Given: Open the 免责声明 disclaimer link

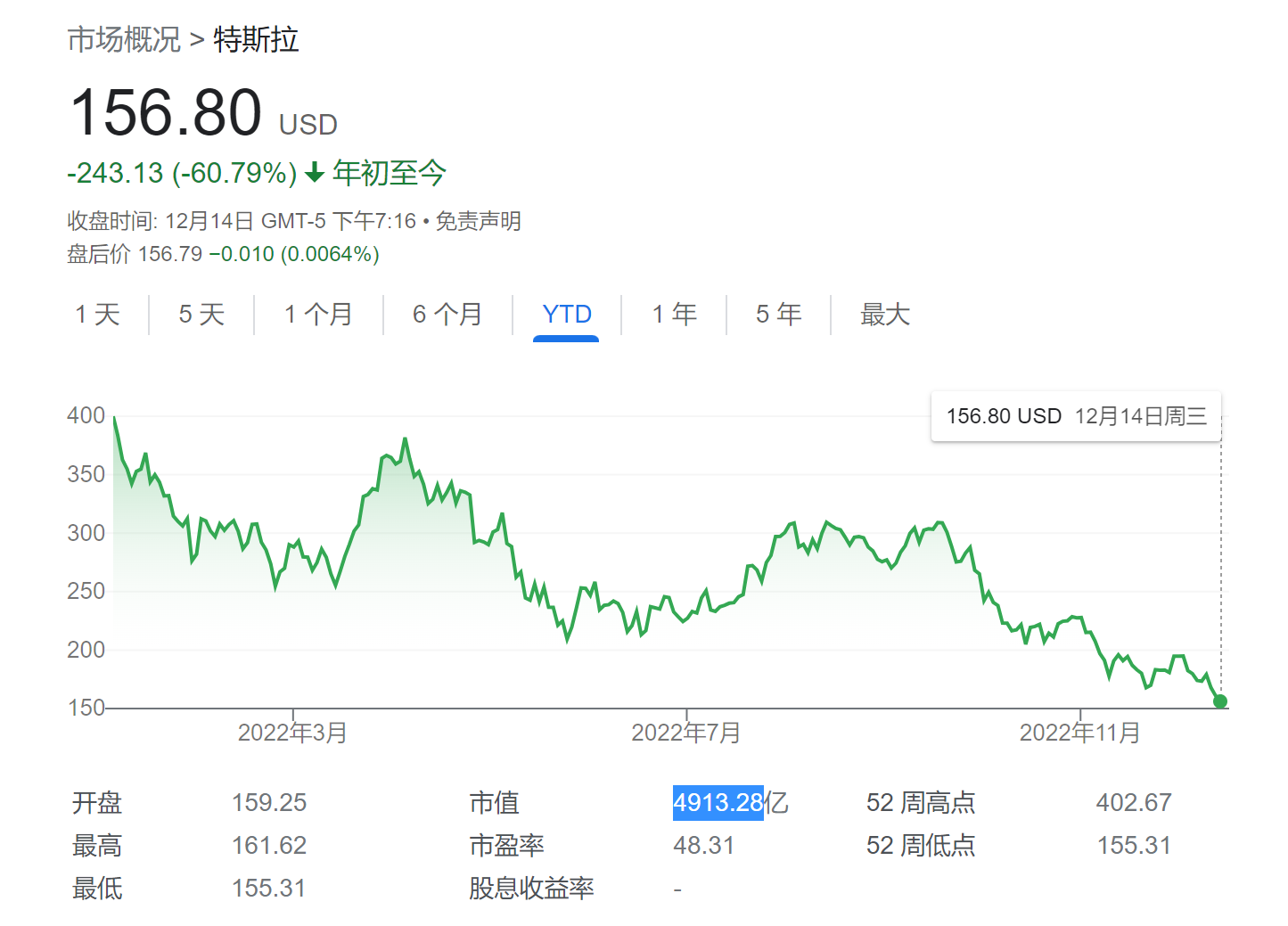Looking at the screenshot, I should pos(478,221).
